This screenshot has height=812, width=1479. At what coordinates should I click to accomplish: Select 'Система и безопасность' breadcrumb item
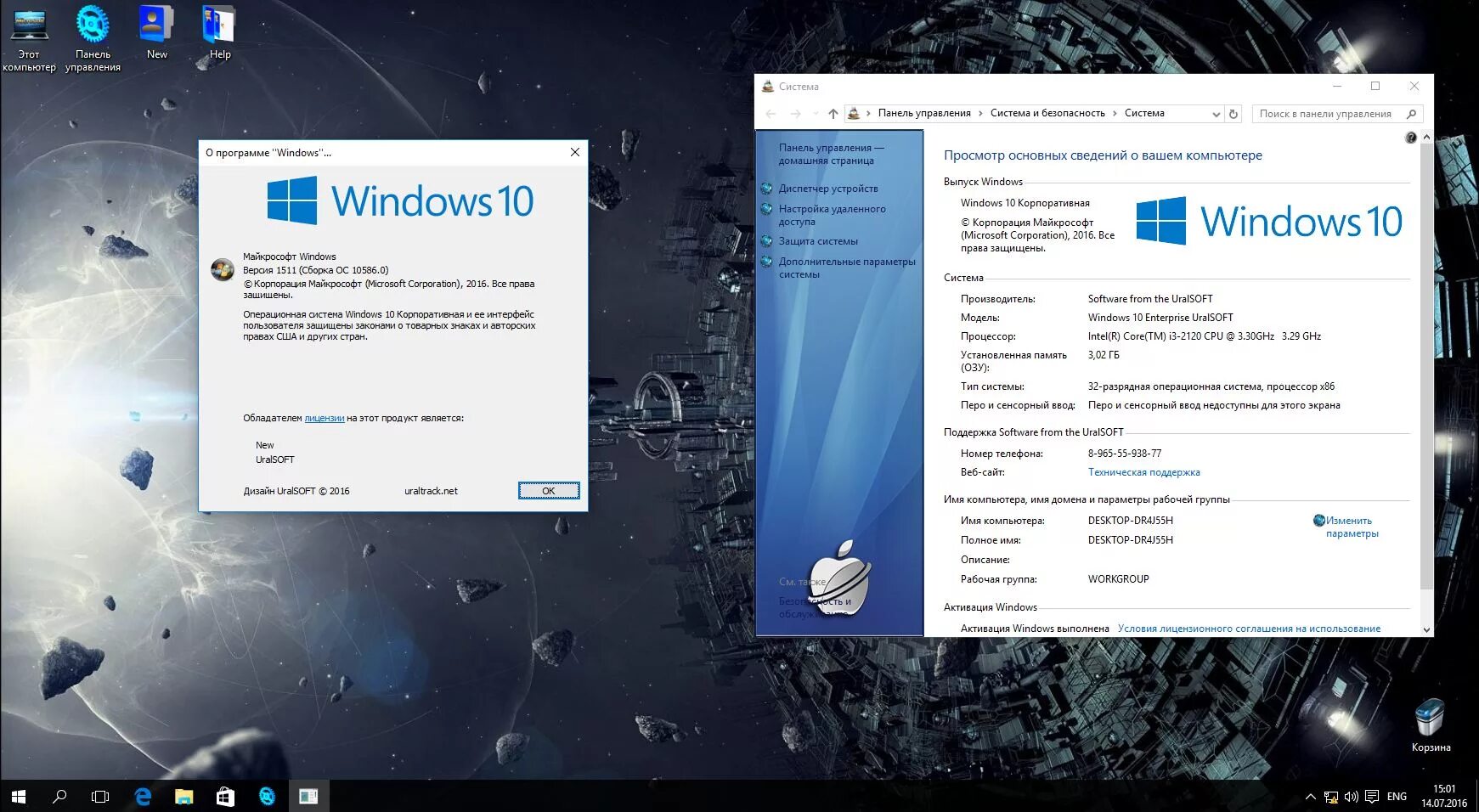tap(1047, 113)
